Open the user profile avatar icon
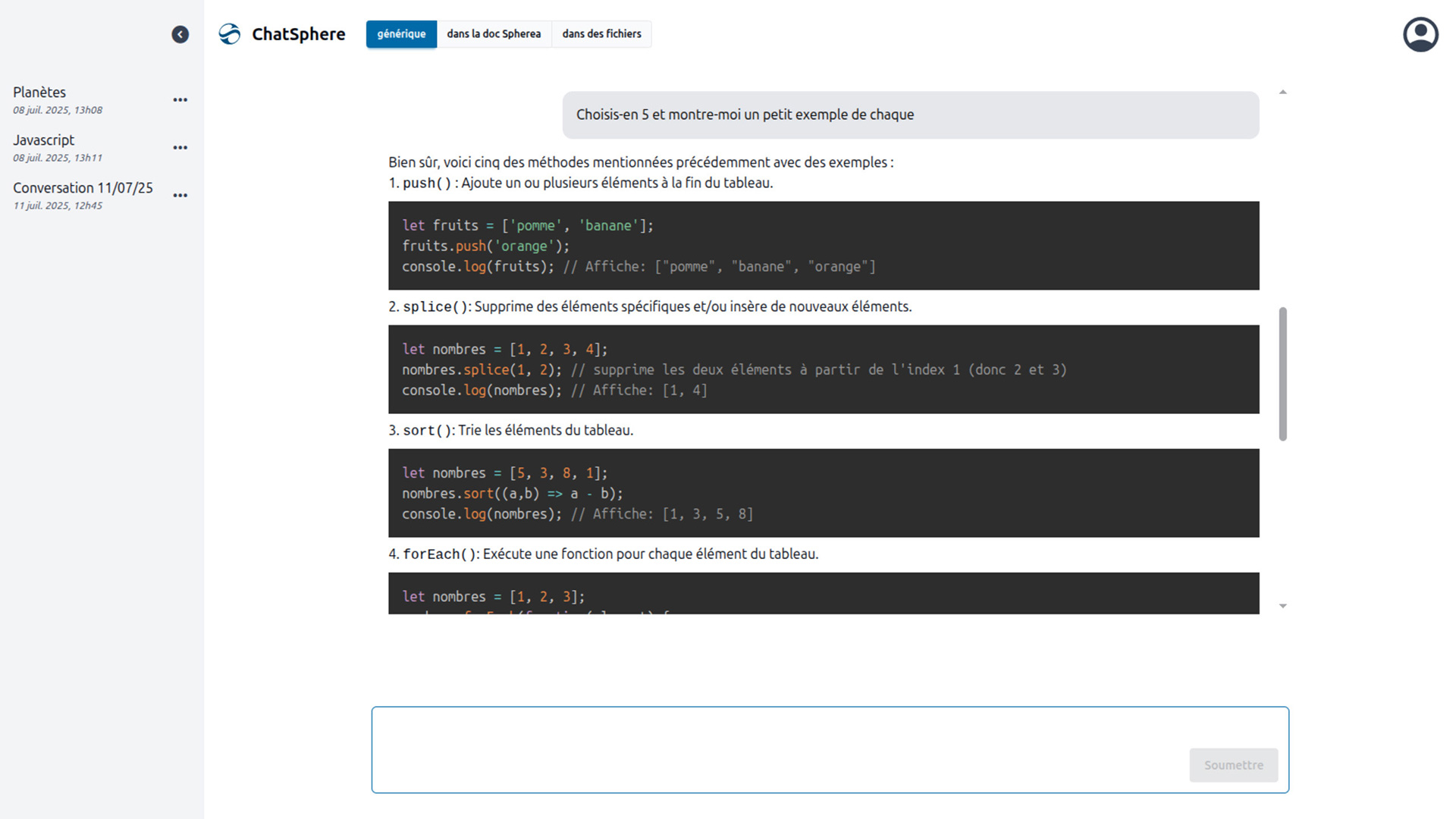 [1420, 34]
